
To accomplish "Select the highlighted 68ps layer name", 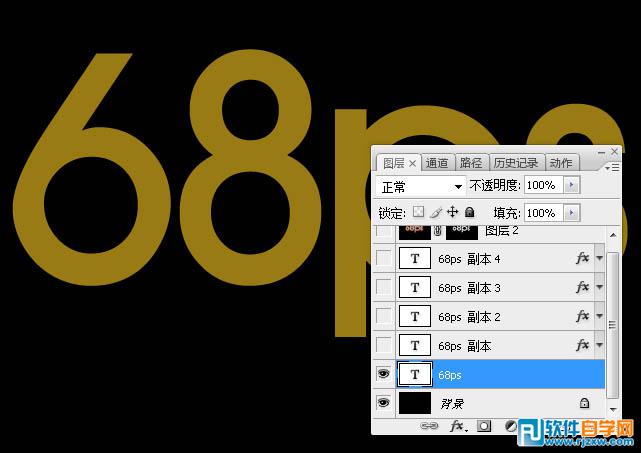I will click(449, 375).
